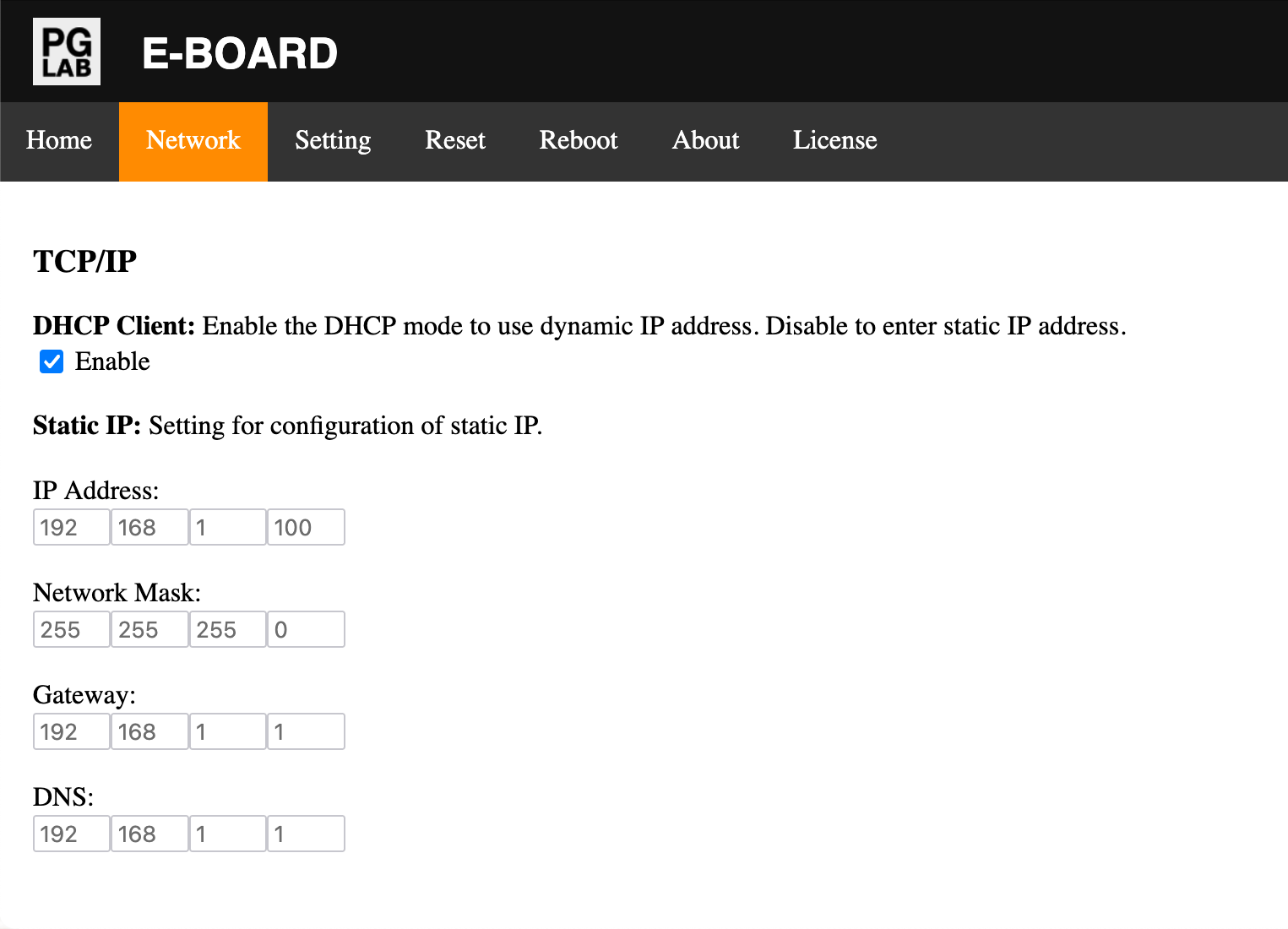
Task: Click the PG LAB logo icon
Action: (x=67, y=52)
